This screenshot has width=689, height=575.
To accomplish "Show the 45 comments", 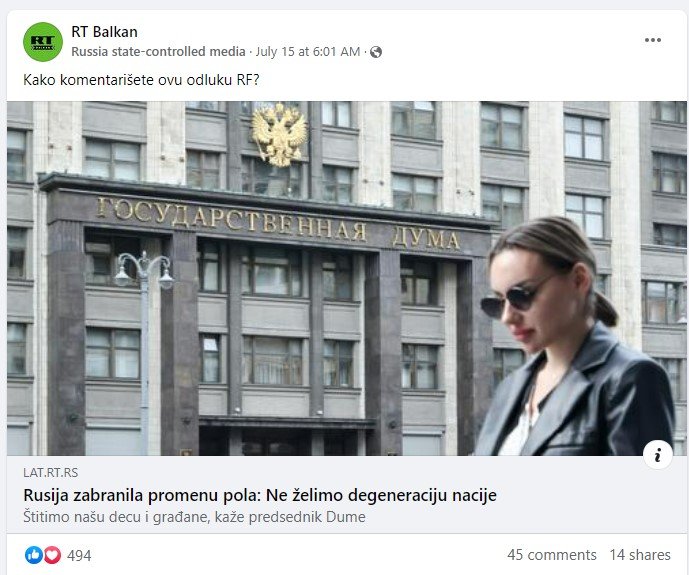I will 551,555.
